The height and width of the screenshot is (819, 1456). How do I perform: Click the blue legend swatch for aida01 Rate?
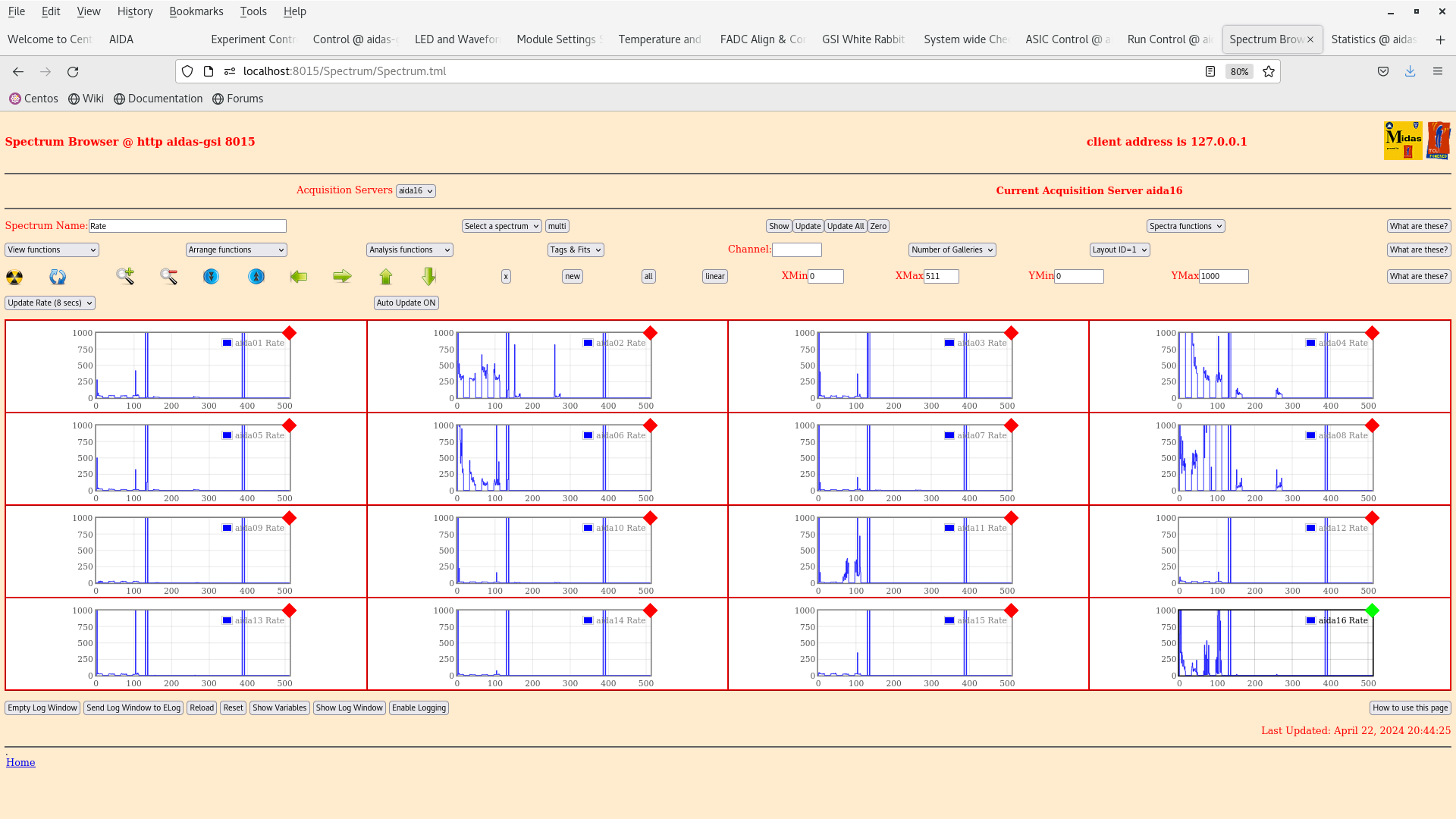(227, 343)
